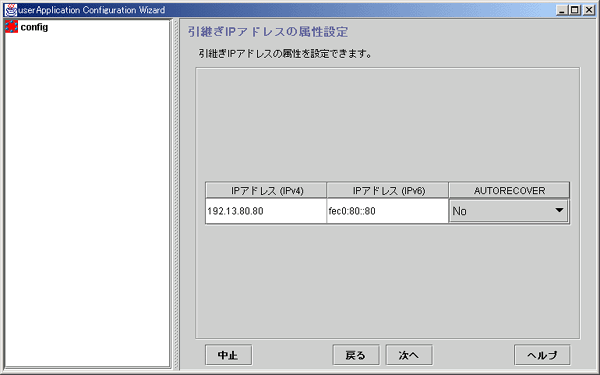Minimize the Configuration Wizard window
The width and height of the screenshot is (600, 375).
pos(561,10)
